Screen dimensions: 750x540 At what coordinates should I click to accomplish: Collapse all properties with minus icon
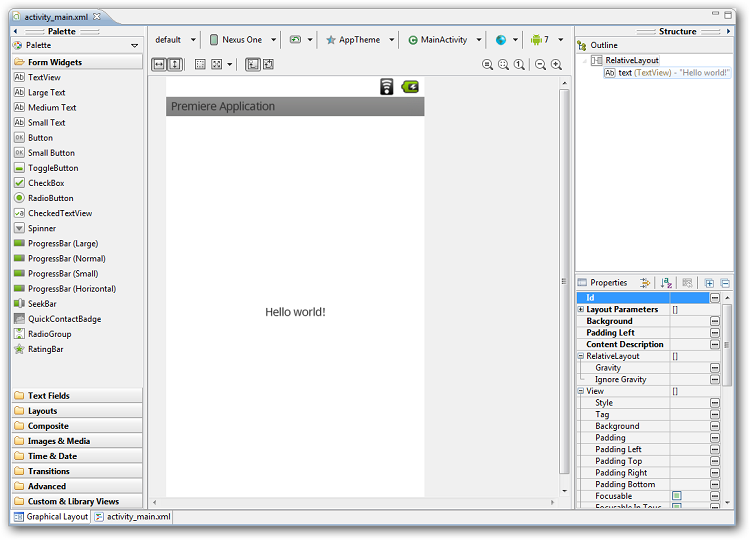click(725, 283)
